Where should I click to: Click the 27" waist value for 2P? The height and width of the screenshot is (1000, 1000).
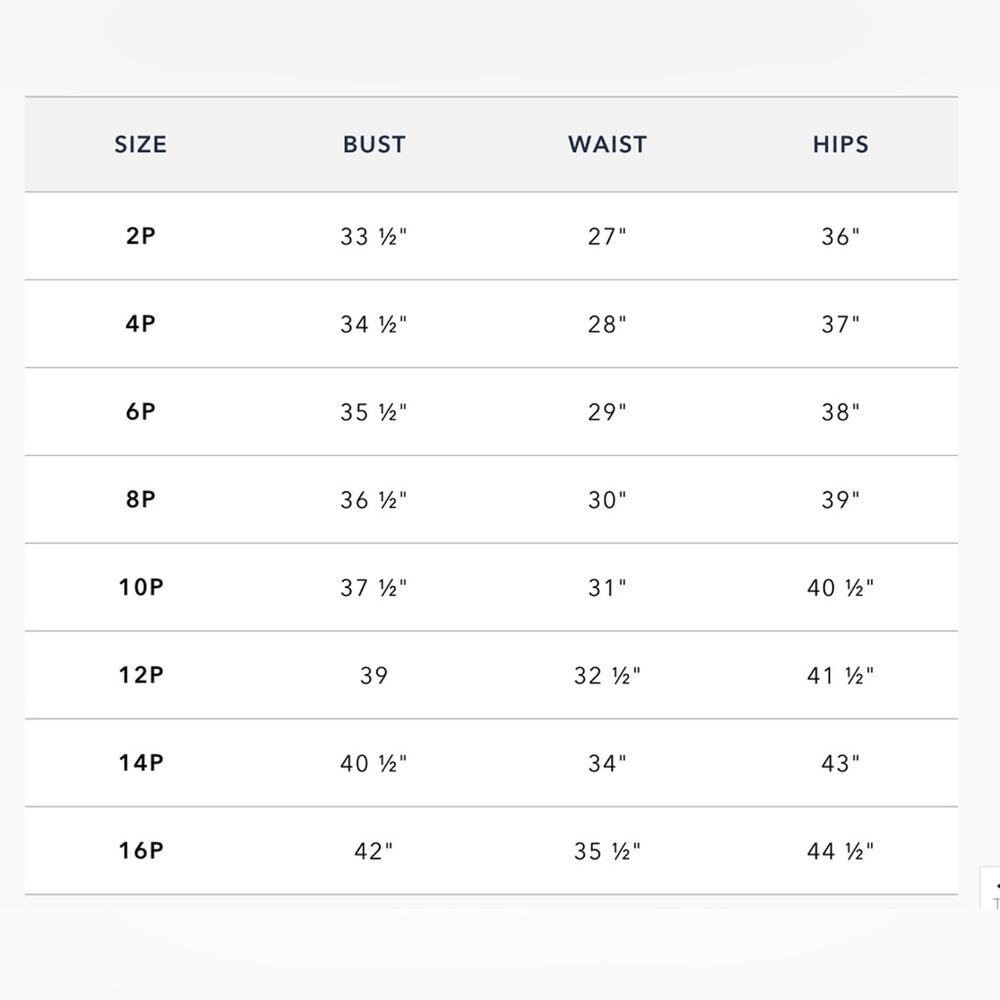pyautogui.click(x=607, y=237)
